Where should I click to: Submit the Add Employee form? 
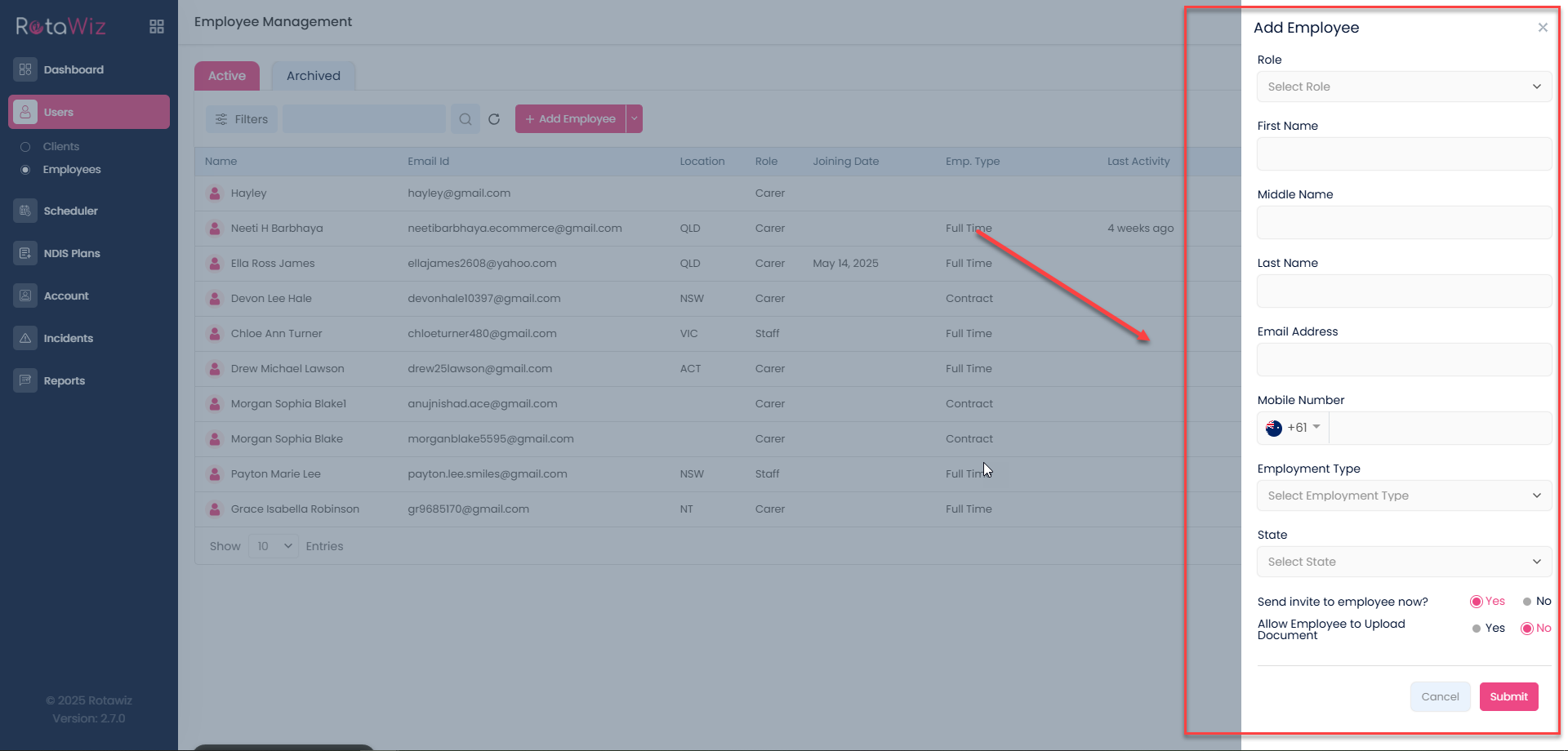click(x=1508, y=696)
